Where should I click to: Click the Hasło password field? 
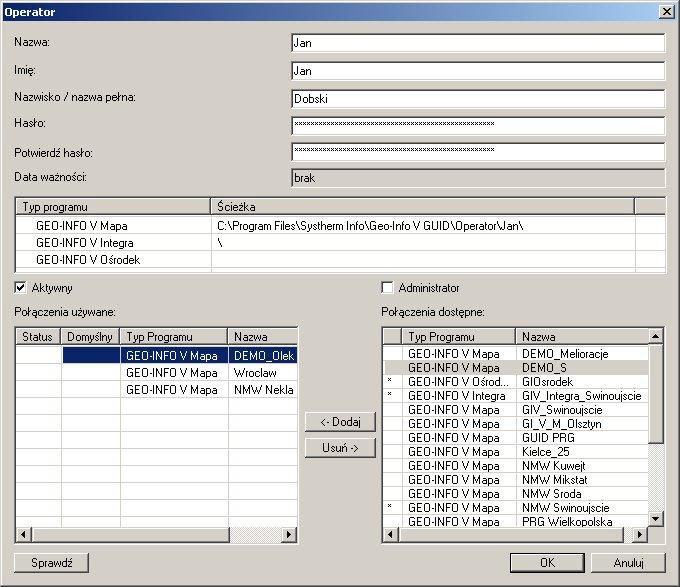478,126
